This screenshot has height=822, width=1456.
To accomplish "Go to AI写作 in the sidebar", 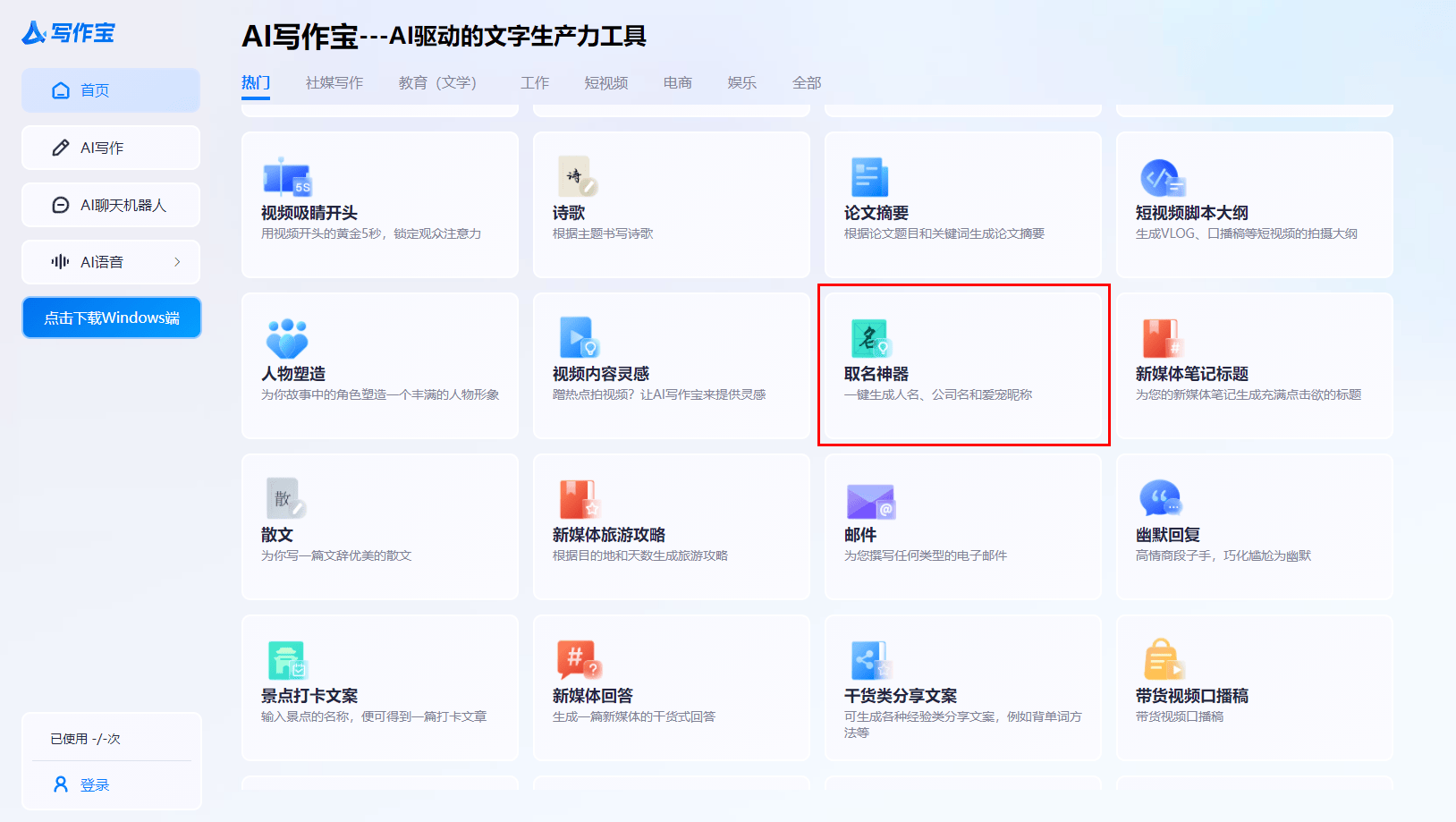I will 111,148.
